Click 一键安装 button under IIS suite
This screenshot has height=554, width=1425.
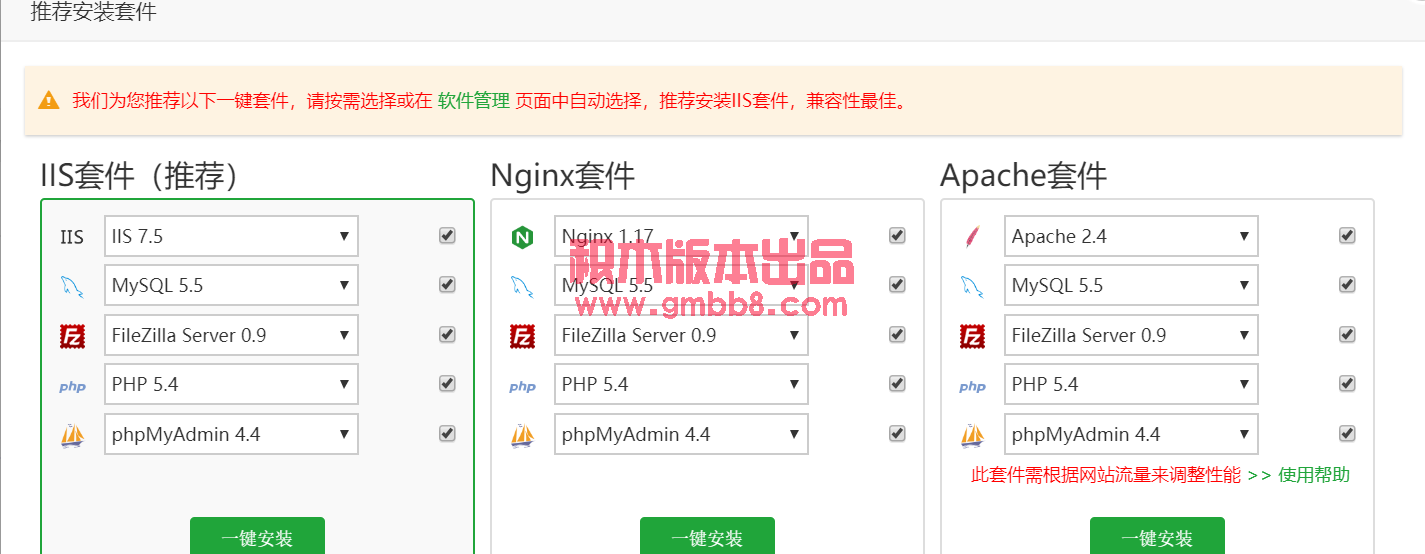pos(257,537)
